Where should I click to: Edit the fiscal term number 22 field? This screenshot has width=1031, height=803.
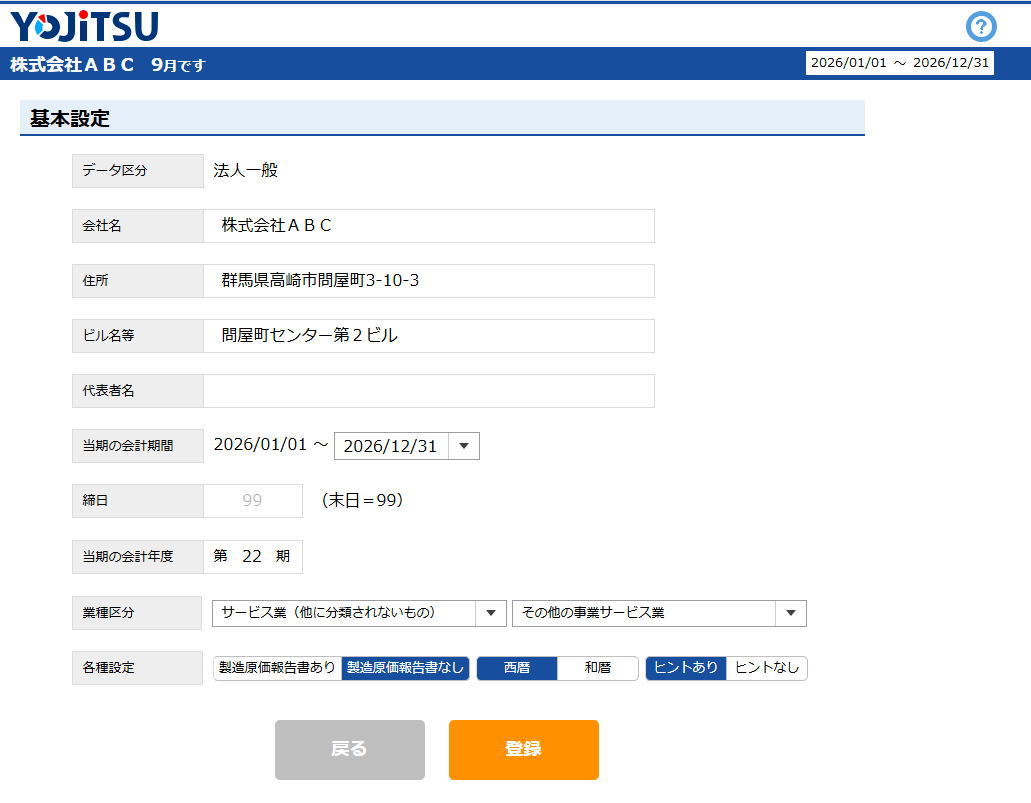coord(252,557)
